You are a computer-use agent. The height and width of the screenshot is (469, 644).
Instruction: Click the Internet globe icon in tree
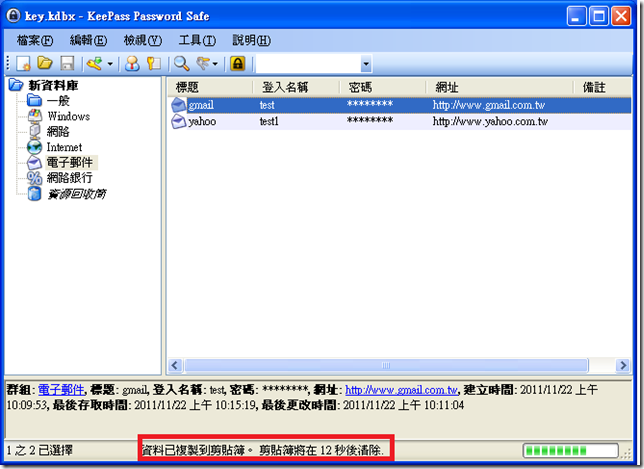point(34,147)
